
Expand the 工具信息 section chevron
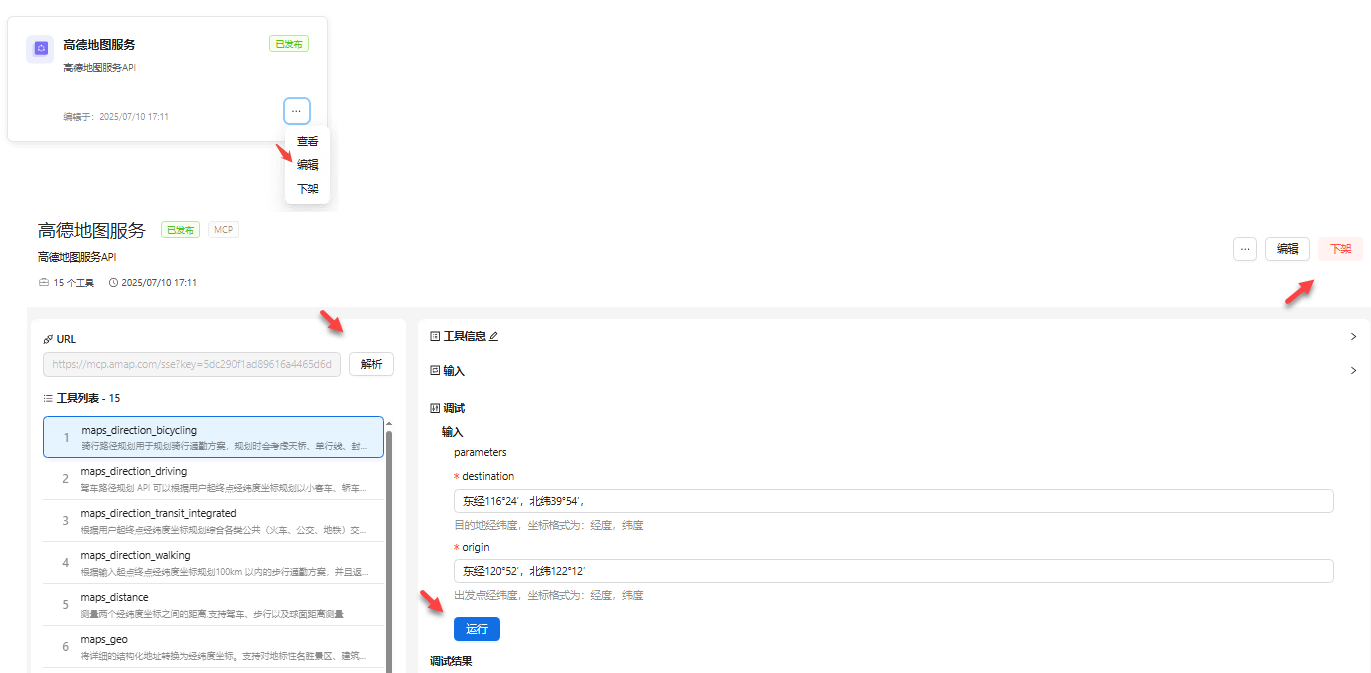[1353, 337]
